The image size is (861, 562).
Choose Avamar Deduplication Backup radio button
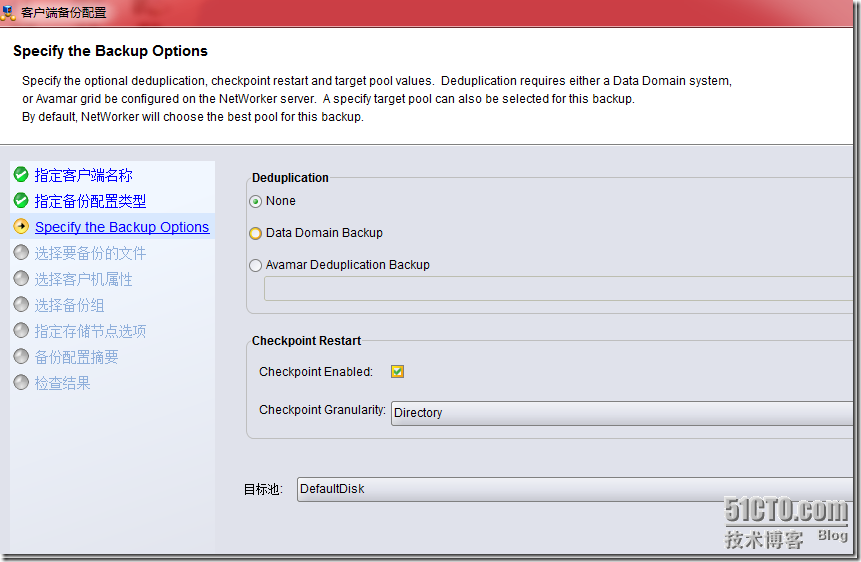(255, 265)
